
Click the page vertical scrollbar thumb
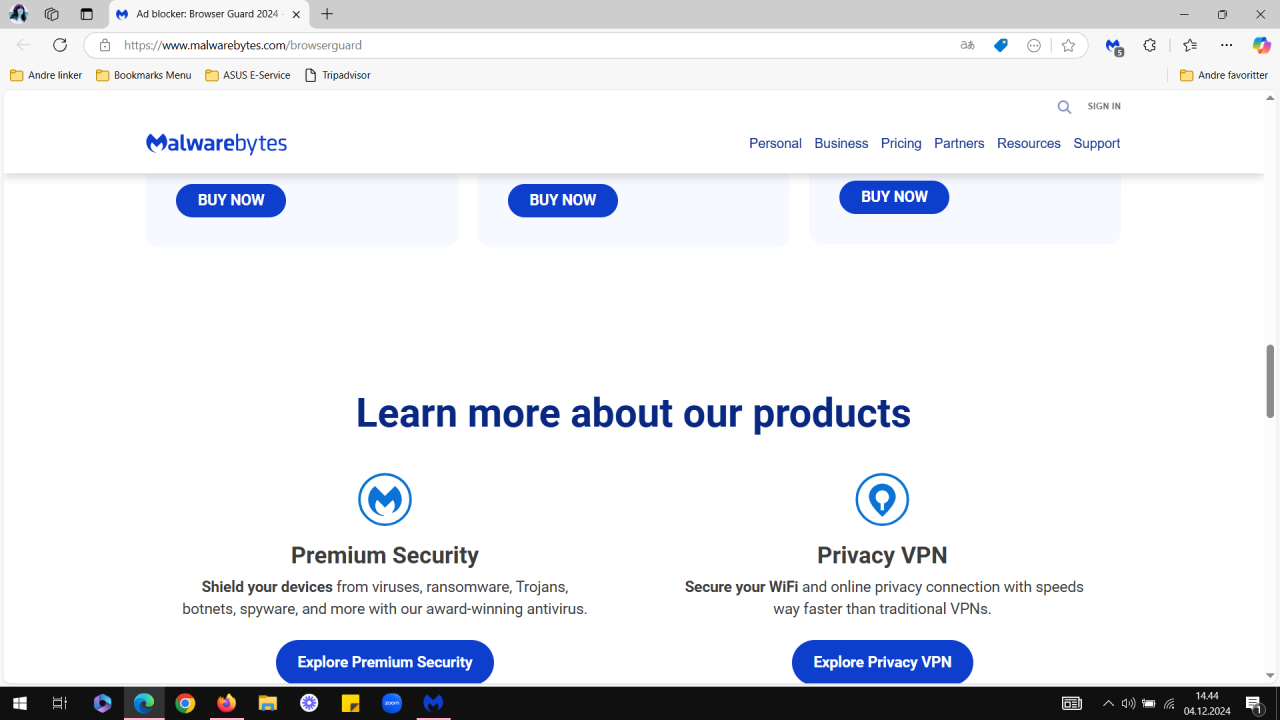1270,381
